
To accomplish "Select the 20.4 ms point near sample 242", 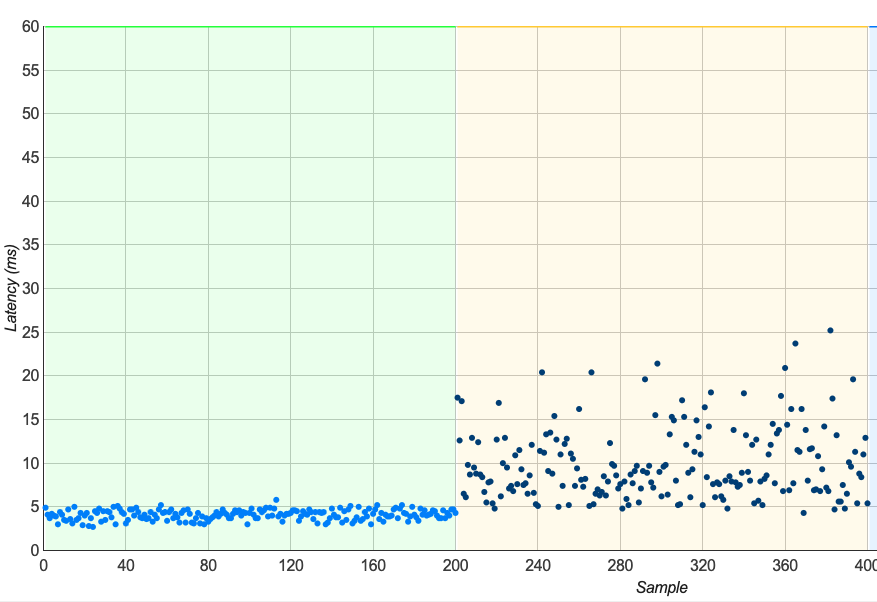I will [541, 373].
